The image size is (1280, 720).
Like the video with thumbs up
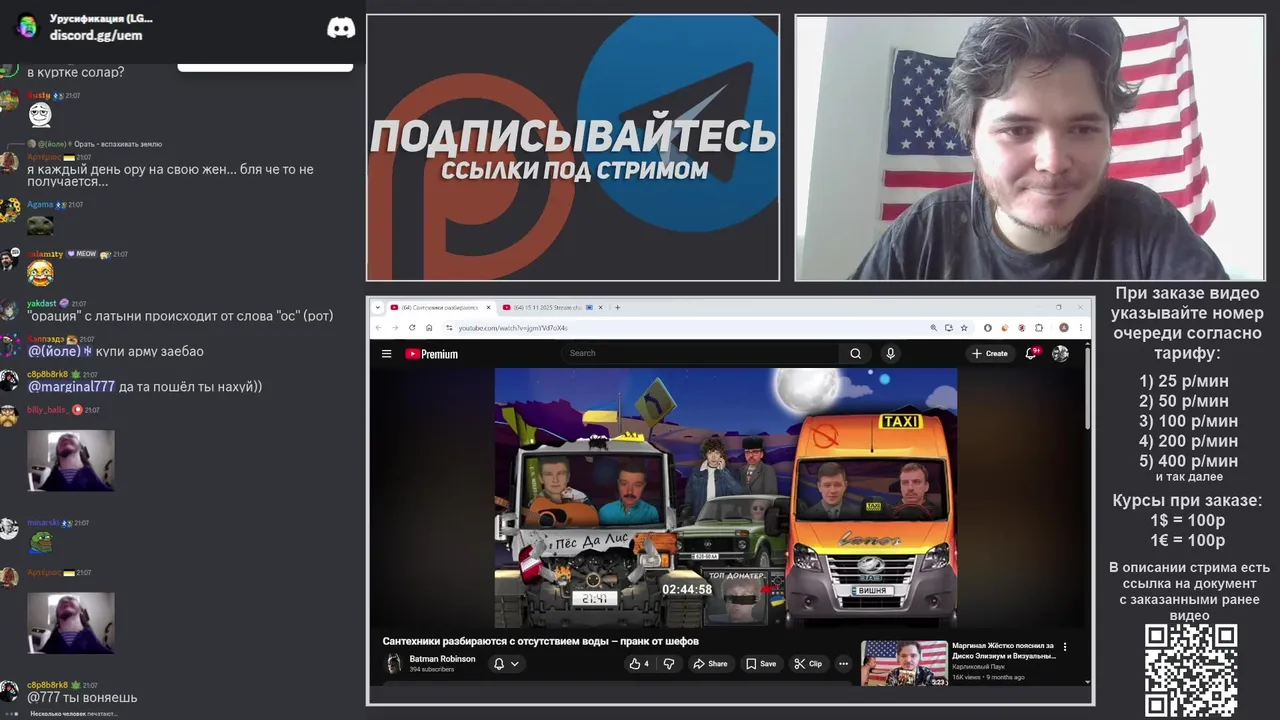(x=639, y=663)
